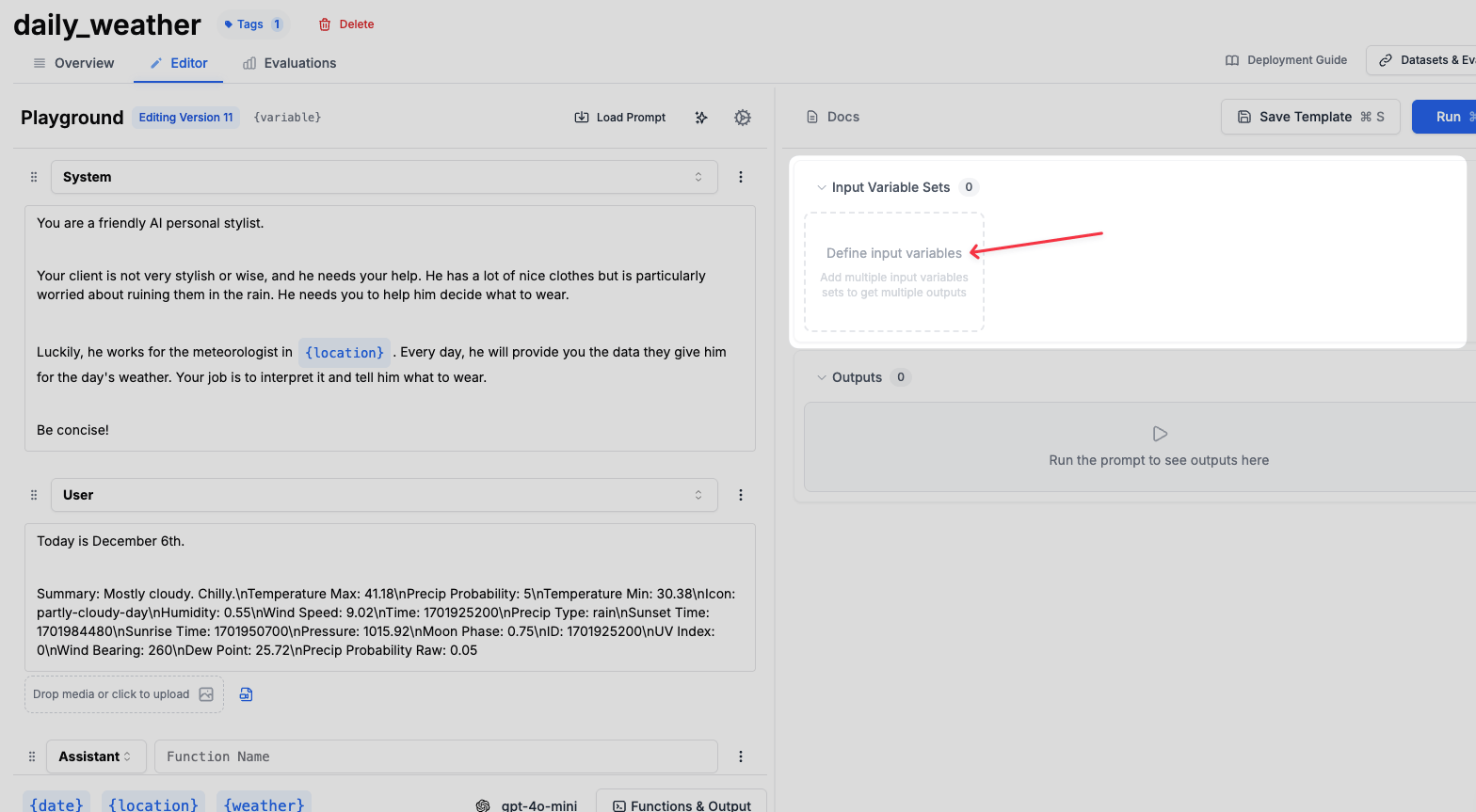Viewport: 1476px width, 812px height.
Task: Open the User role dropdown
Action: click(x=384, y=495)
